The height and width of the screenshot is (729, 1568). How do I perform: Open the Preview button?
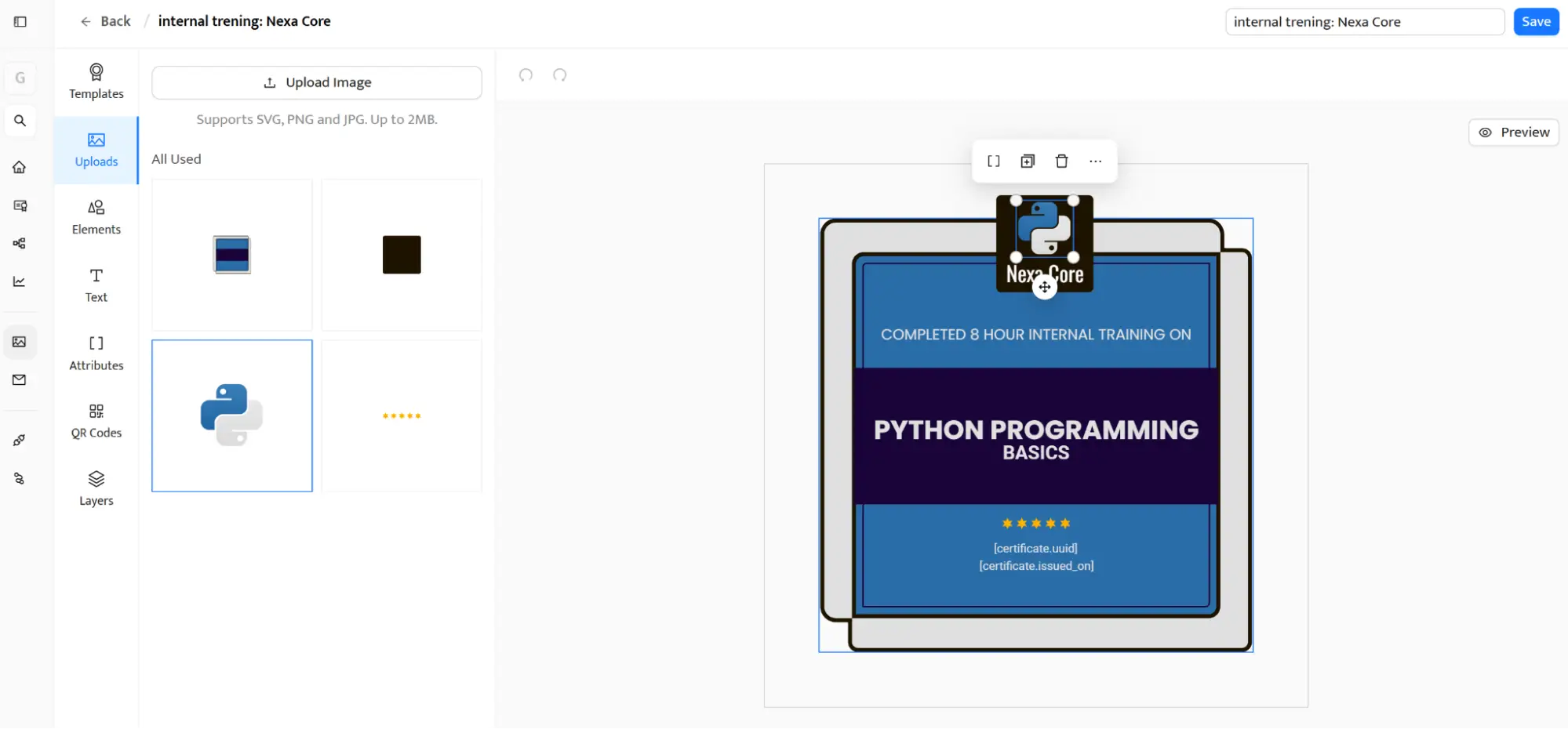pos(1514,132)
